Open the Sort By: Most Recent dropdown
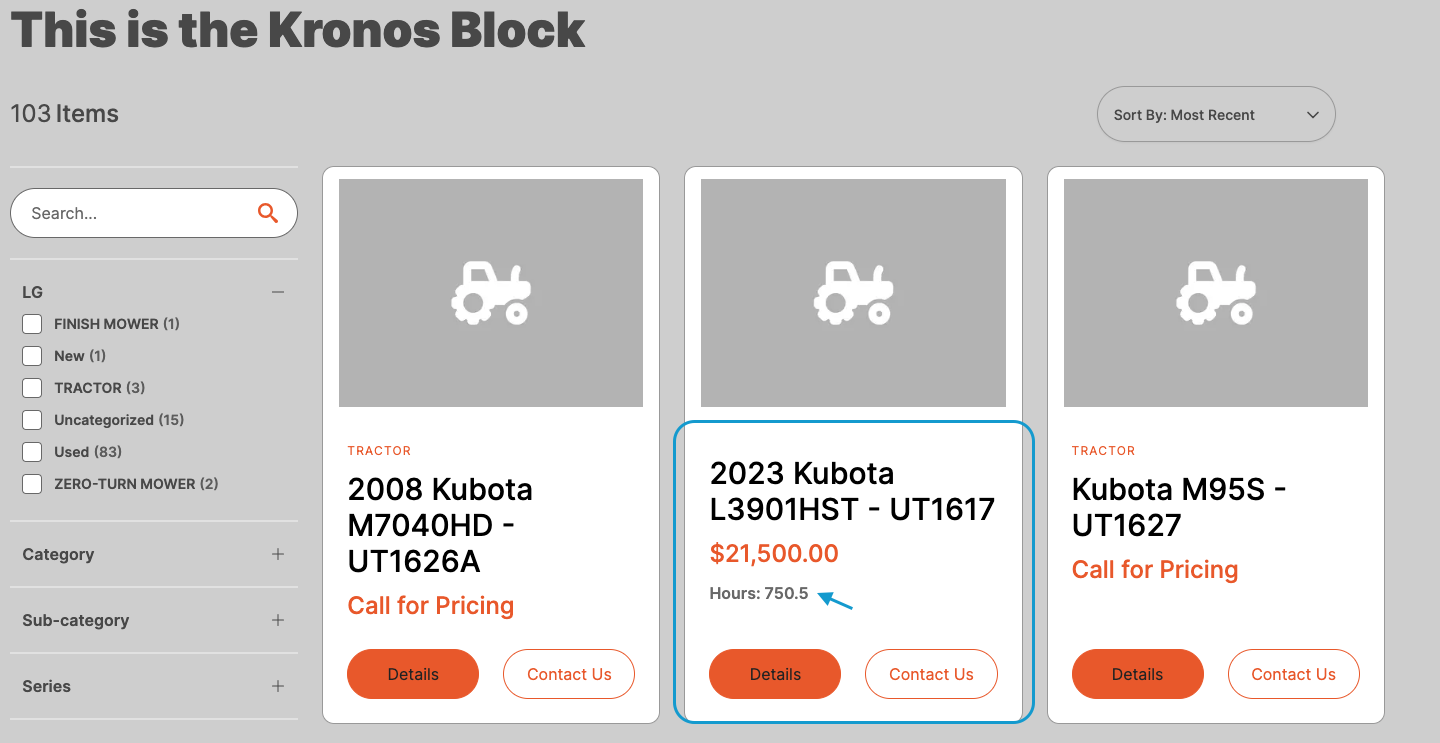Viewport: 1440px width, 743px height. coord(1216,114)
